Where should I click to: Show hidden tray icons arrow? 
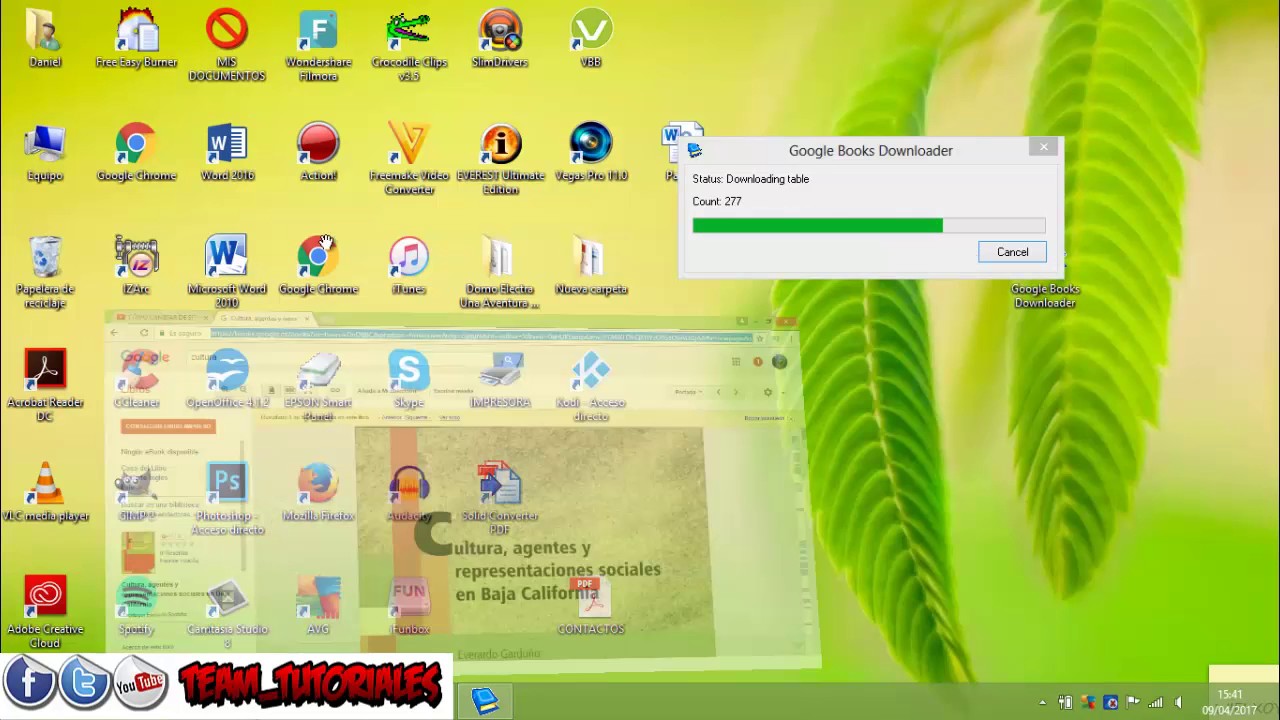point(1042,703)
